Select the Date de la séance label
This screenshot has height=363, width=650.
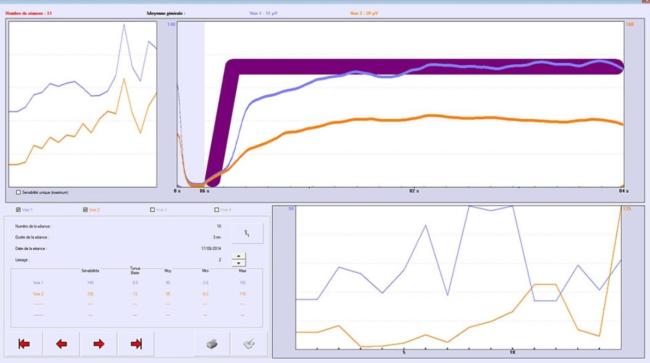(30, 249)
